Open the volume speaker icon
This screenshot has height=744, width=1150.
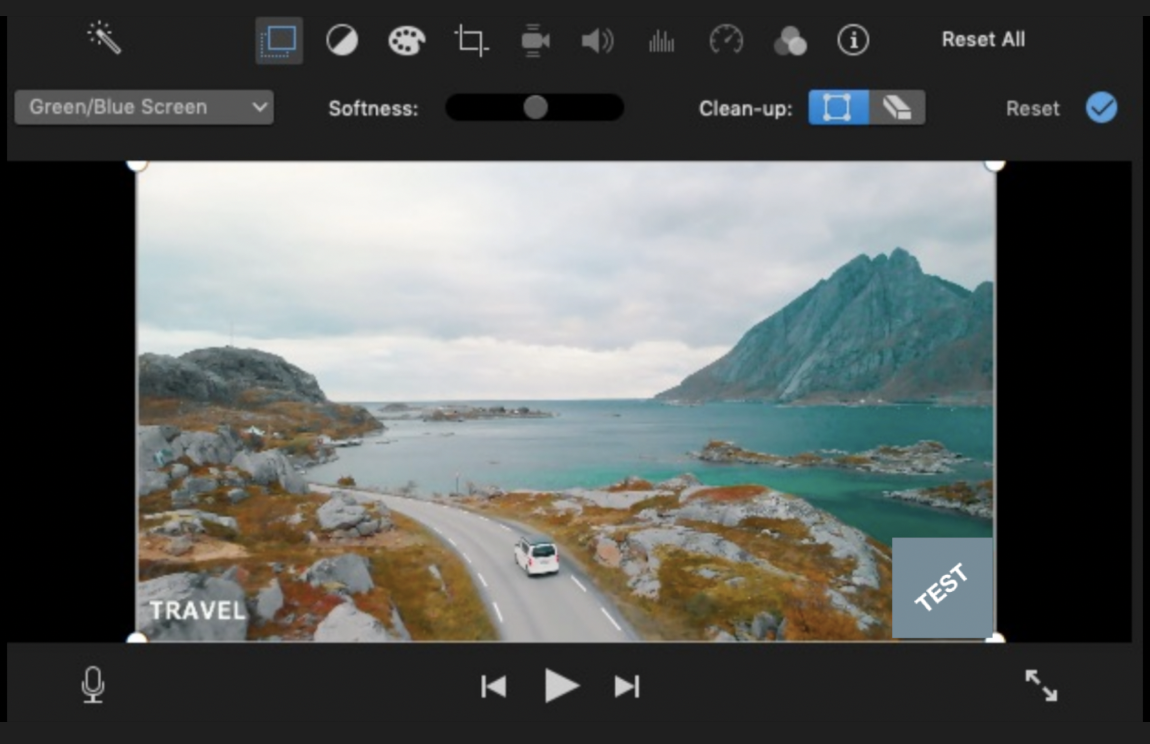click(x=598, y=40)
